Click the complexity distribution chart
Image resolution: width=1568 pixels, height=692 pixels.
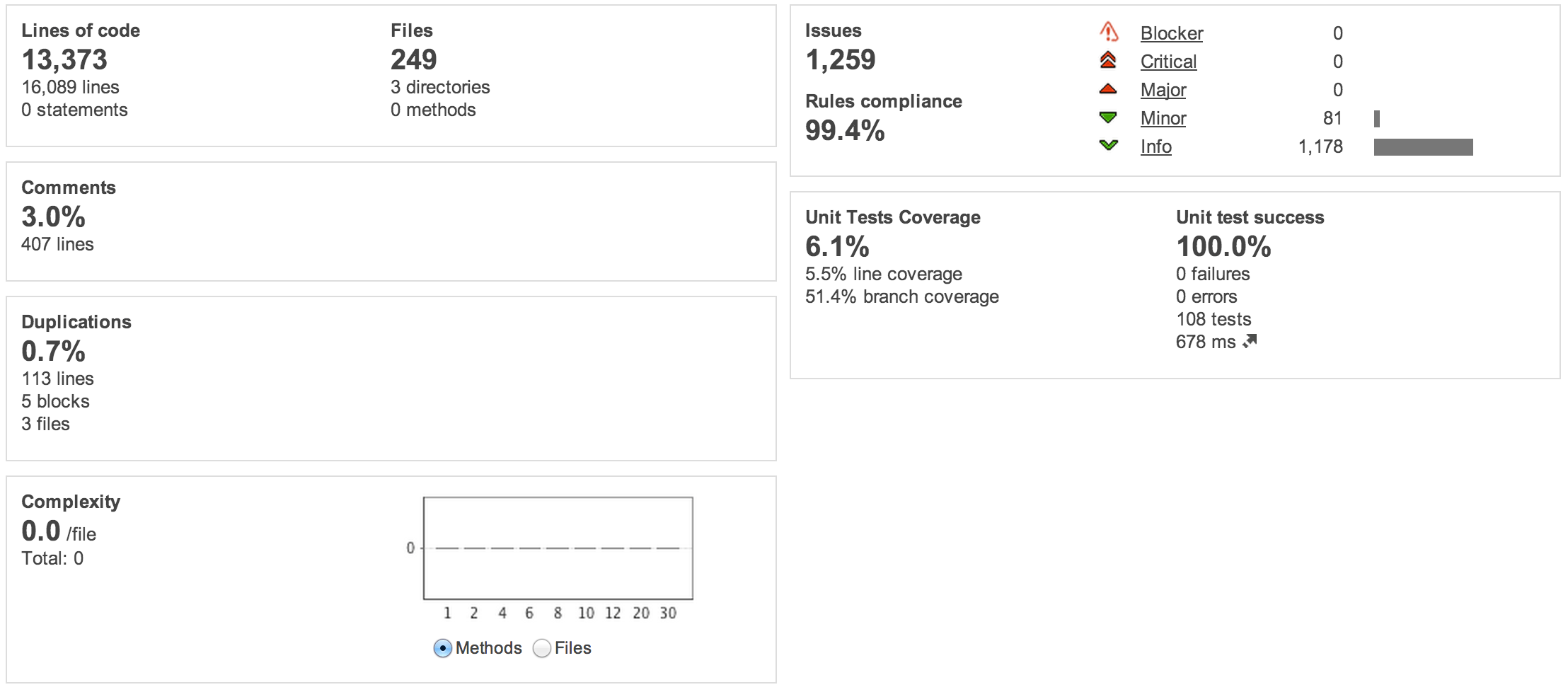[558, 548]
